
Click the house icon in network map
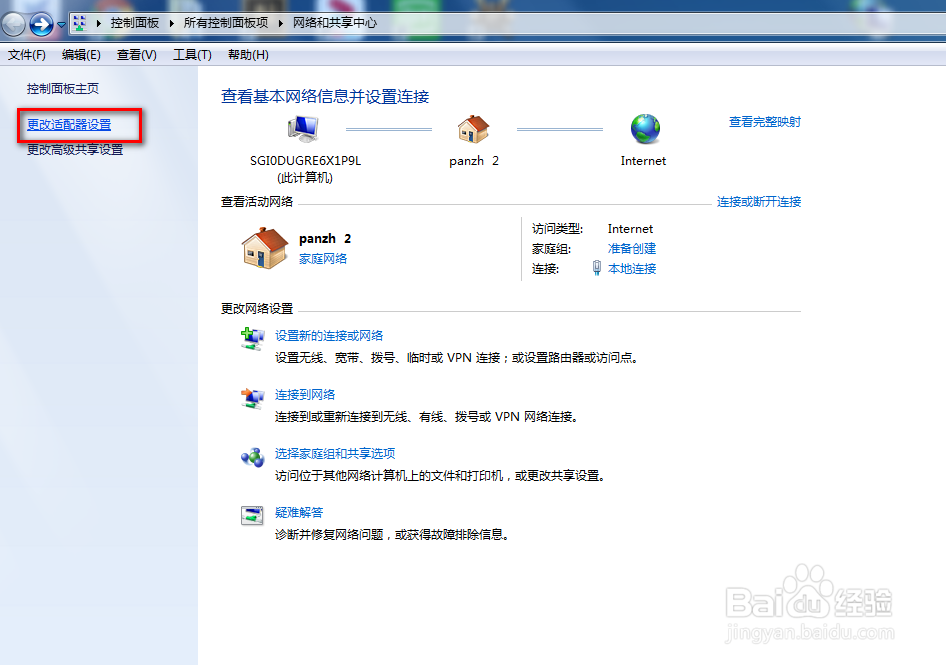[x=473, y=129]
